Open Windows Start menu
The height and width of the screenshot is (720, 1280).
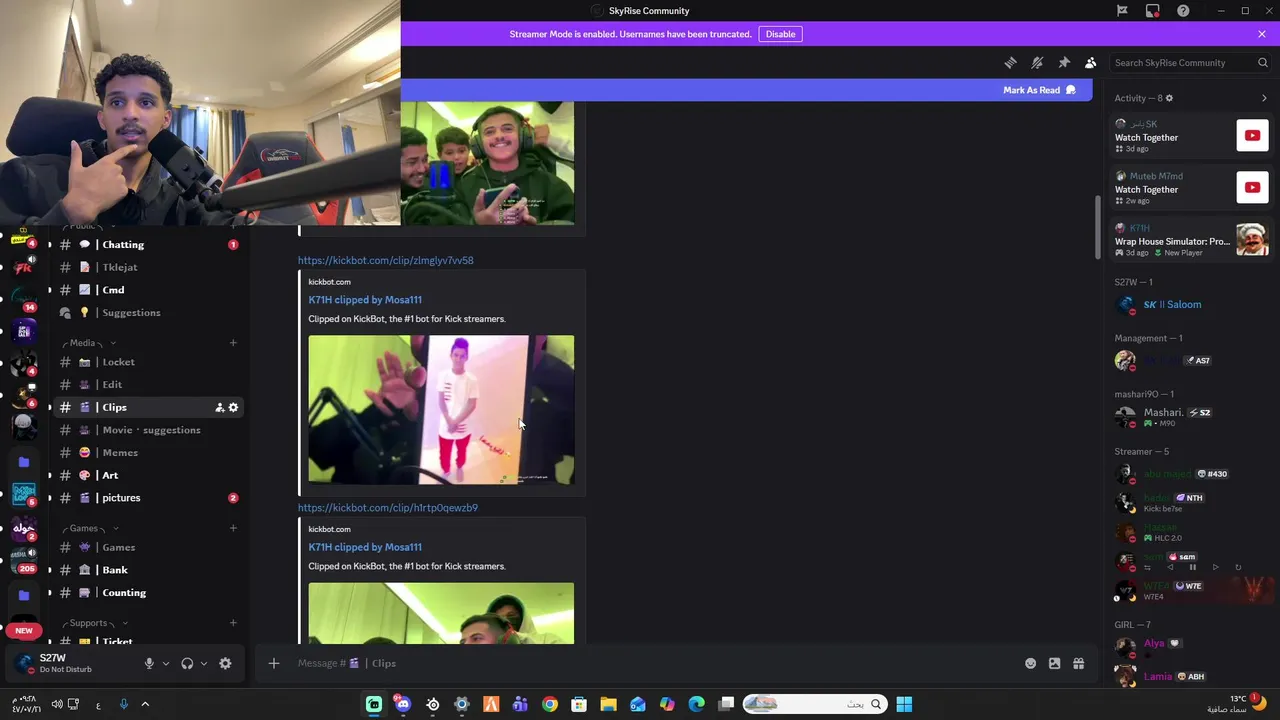(904, 704)
